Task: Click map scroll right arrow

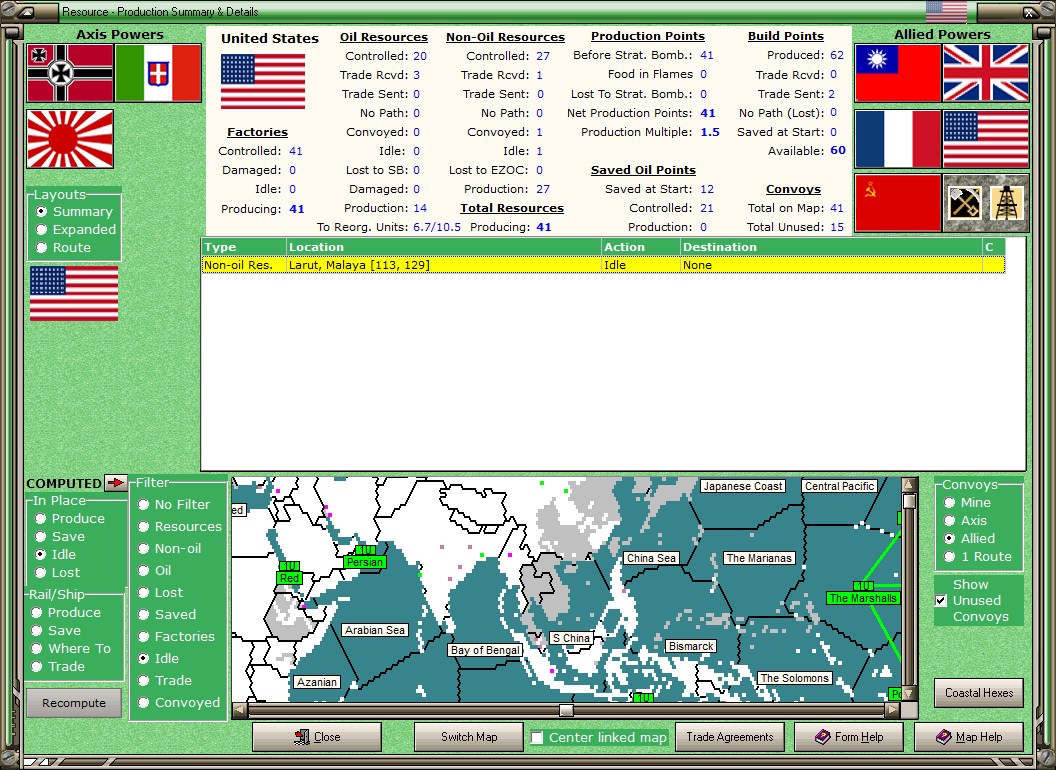Action: (x=892, y=710)
